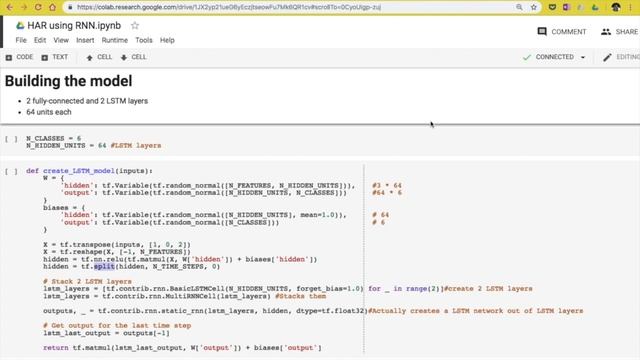Viewport: 640px width, 360px height.
Task: Click the 'X = tf.reshape(X, [-1, N_FEATURES])' line
Action: [x=117, y=252]
